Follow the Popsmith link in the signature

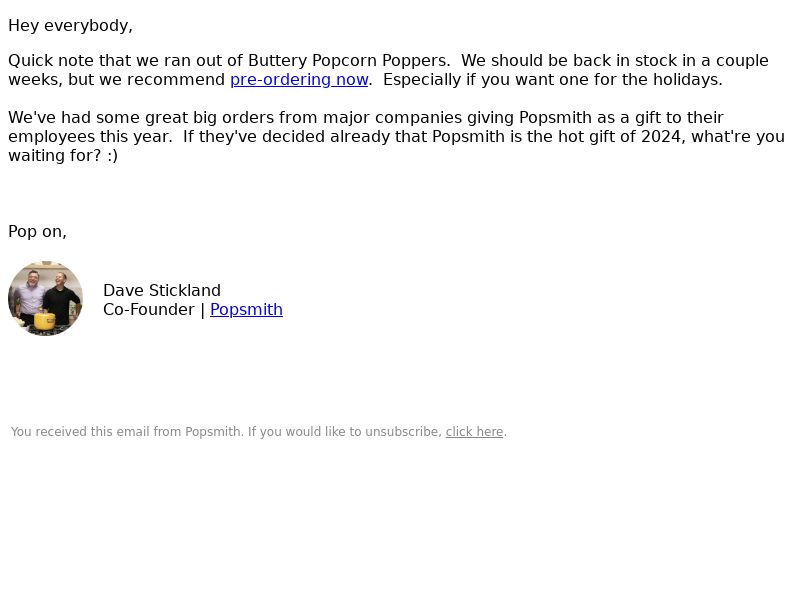point(246,310)
